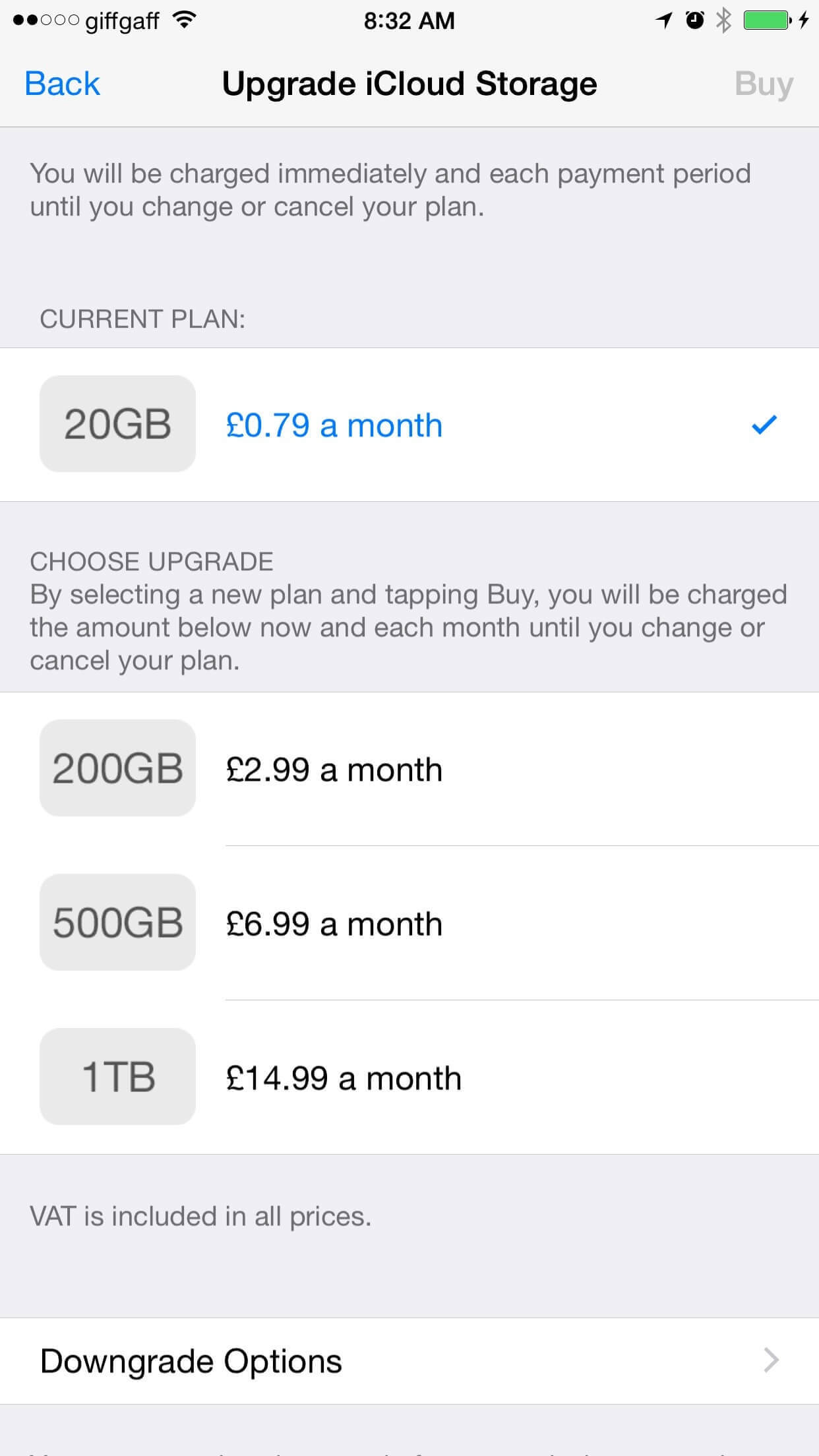Select the £2.99 a month plan
Viewport: 819px width, 1456px height.
click(334, 770)
